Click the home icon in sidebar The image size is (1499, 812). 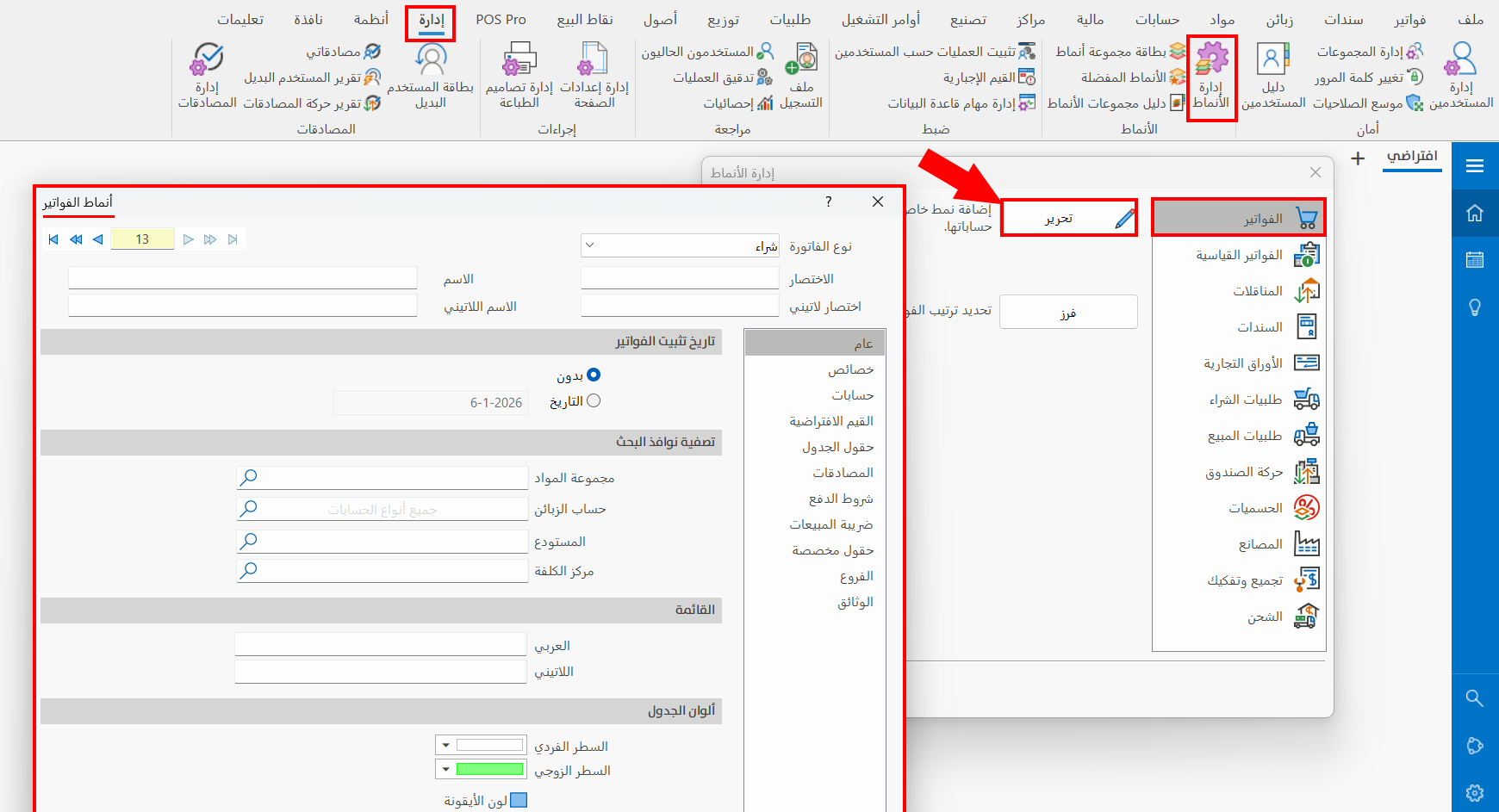(1475, 213)
